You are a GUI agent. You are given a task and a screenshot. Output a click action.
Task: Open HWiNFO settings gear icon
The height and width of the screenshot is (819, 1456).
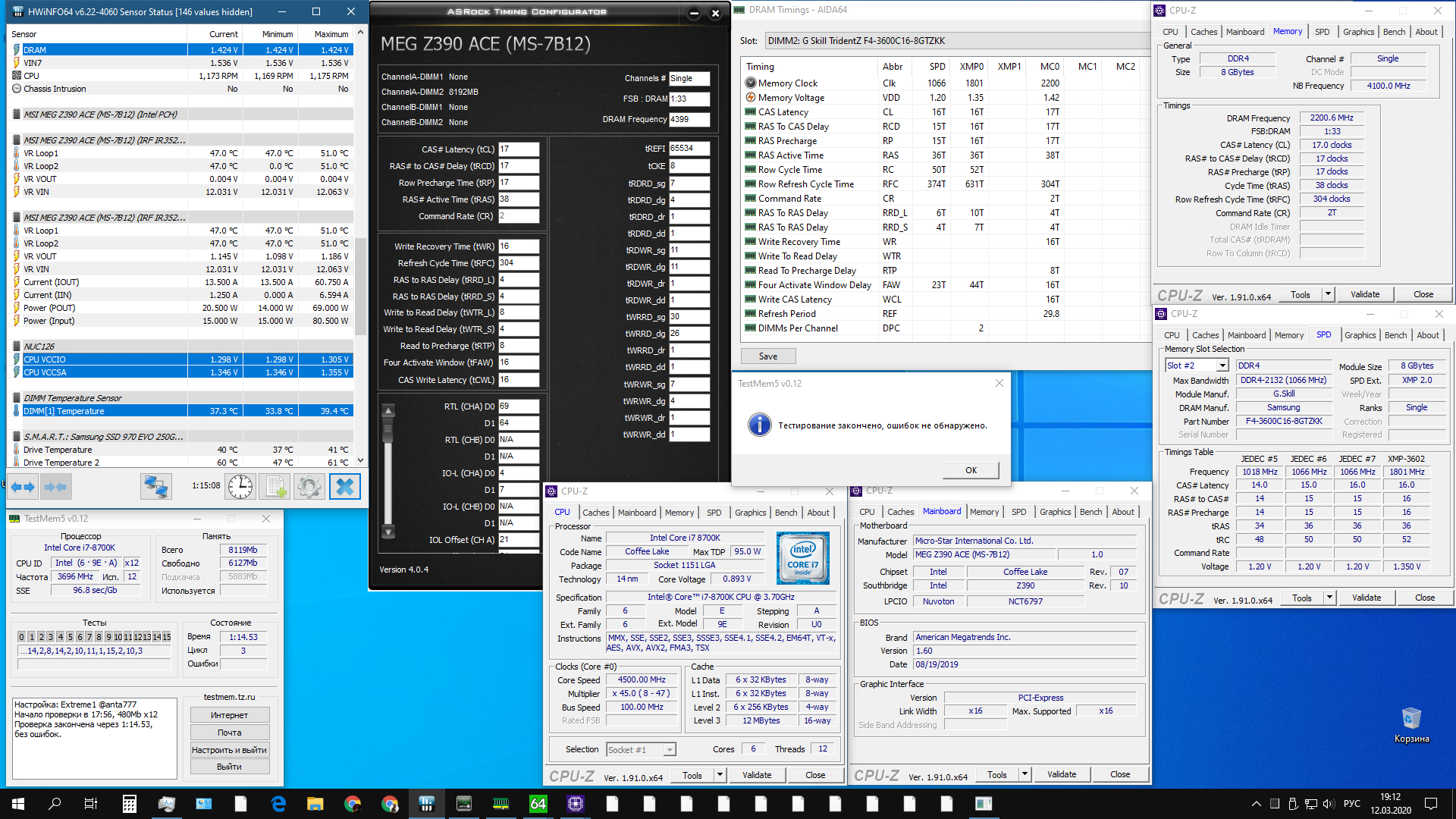pos(309,487)
